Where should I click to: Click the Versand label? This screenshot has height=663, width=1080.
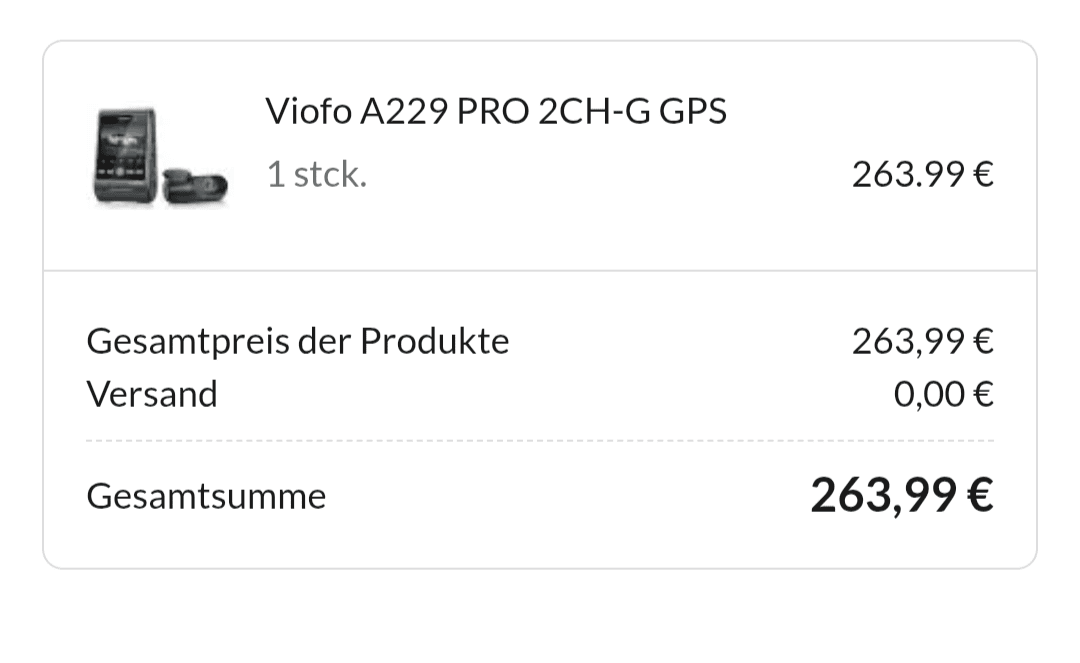coord(151,394)
